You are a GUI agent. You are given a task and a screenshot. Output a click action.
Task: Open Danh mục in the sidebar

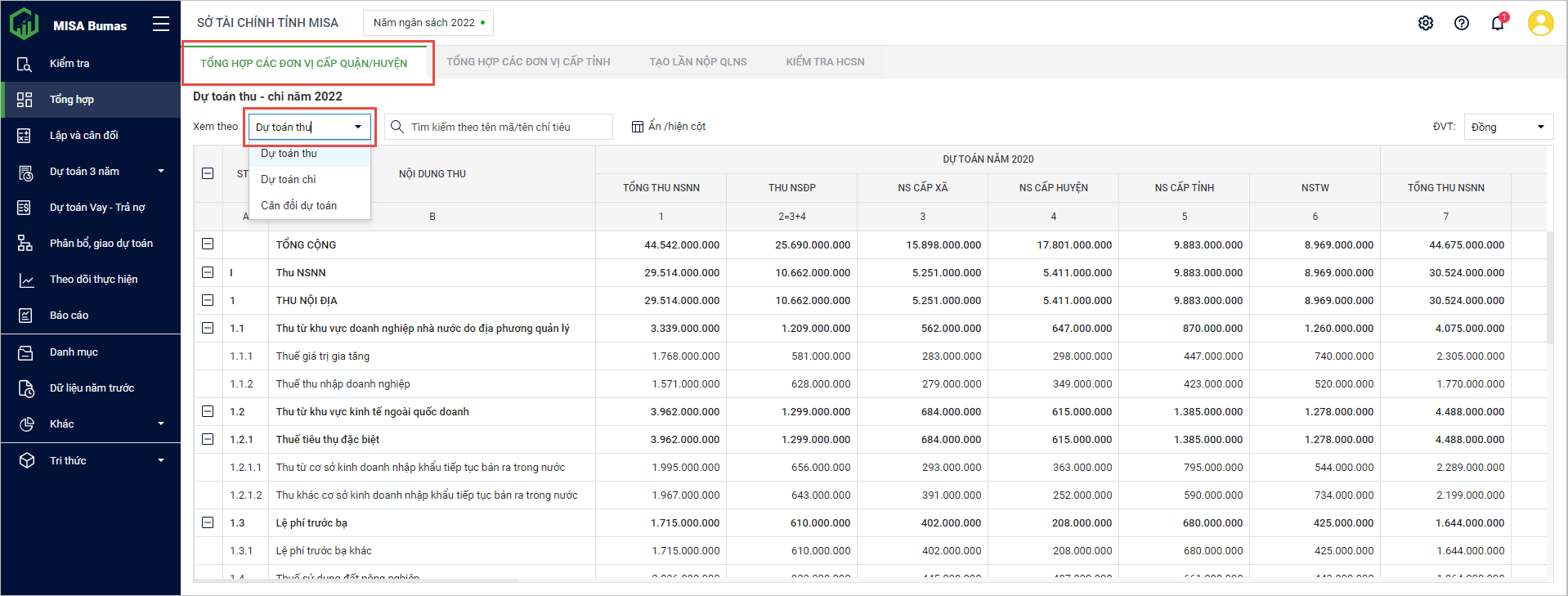point(74,352)
